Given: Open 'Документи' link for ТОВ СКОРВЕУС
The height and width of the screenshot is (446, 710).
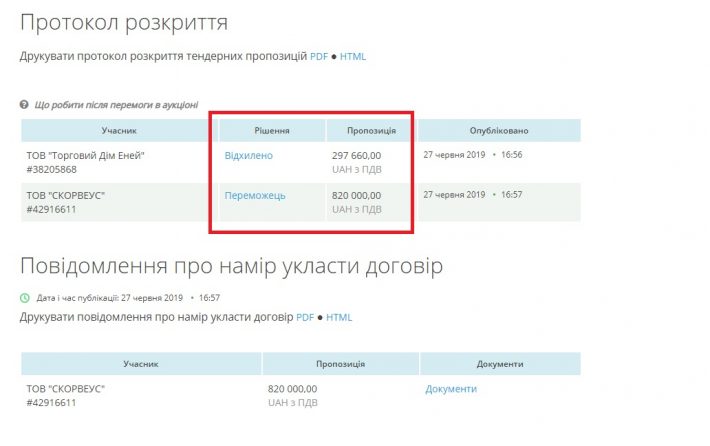Looking at the screenshot, I should (x=451, y=389).
